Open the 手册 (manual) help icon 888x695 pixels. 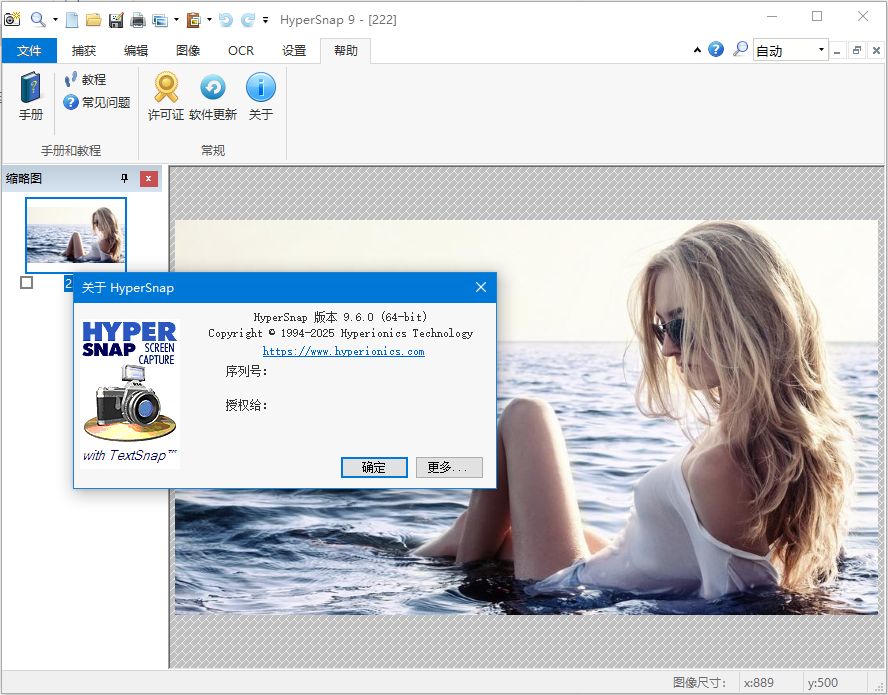(29, 97)
